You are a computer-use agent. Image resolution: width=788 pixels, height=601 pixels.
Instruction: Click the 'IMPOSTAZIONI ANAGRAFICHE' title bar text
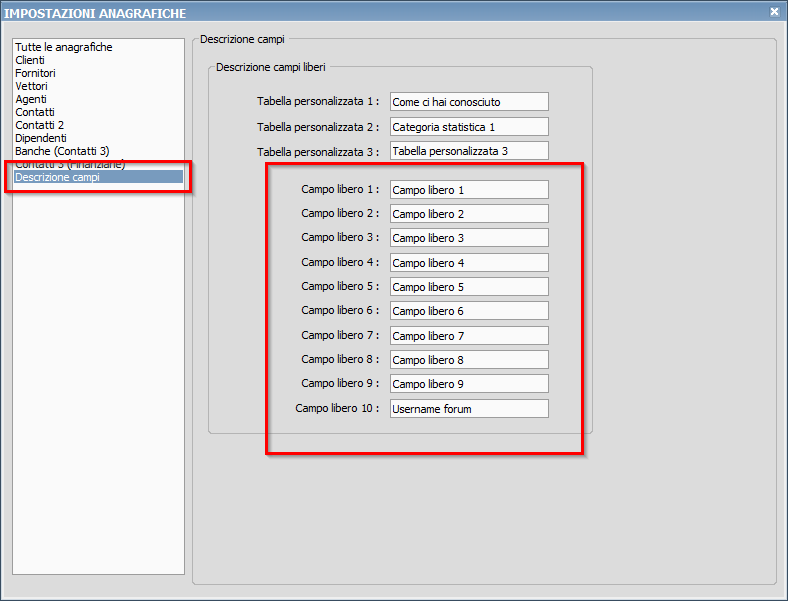coord(95,14)
